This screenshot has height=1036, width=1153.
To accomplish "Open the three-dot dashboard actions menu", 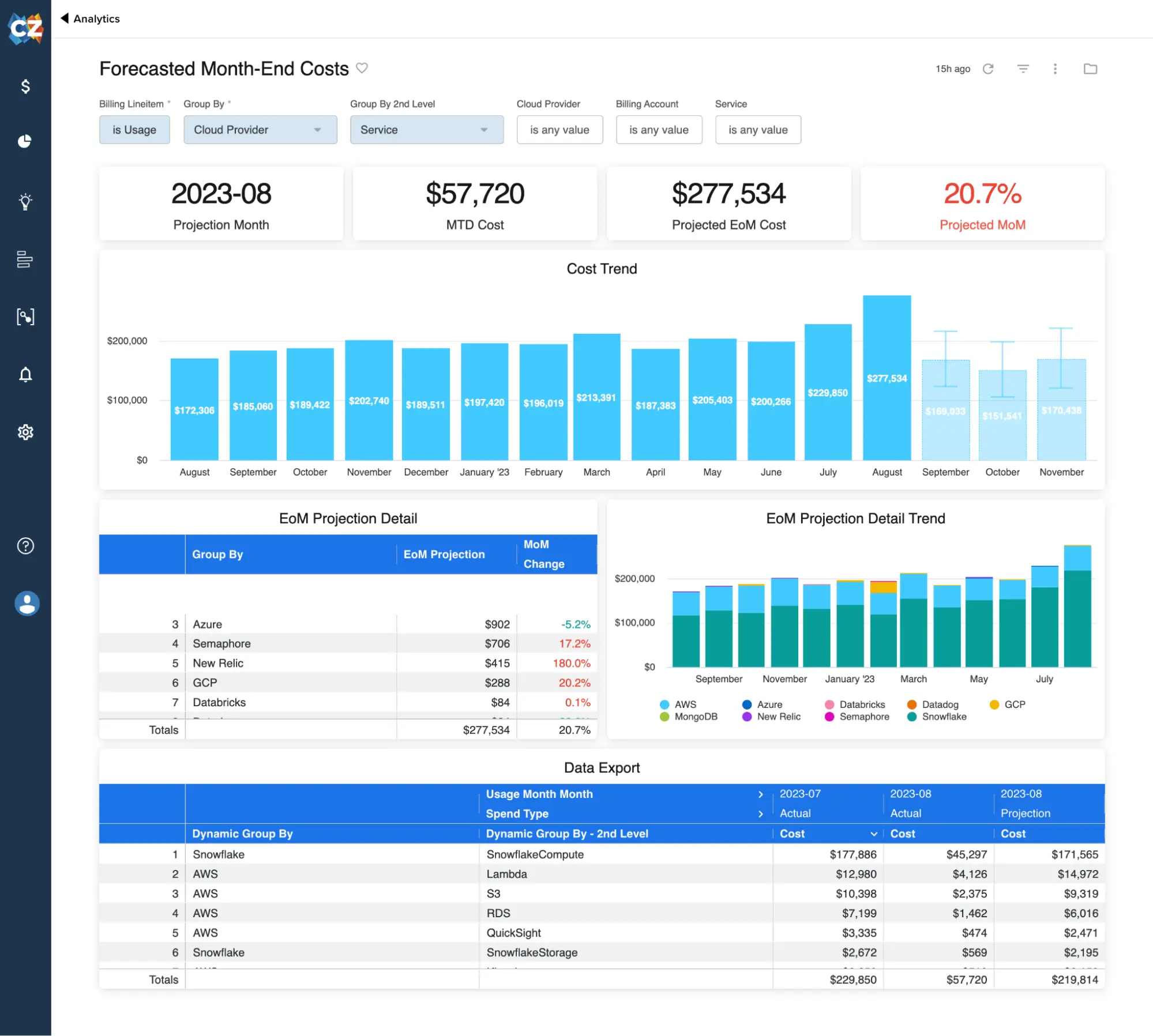I will click(x=1055, y=69).
